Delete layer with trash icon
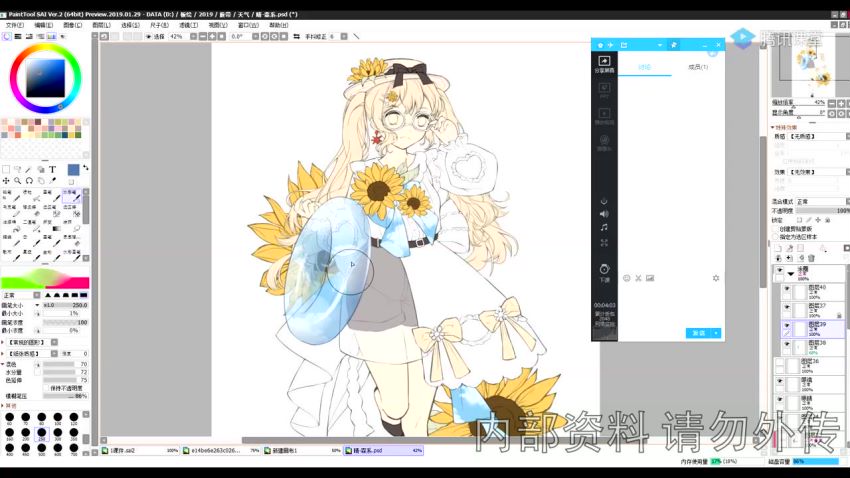The image size is (850, 478). click(811, 258)
